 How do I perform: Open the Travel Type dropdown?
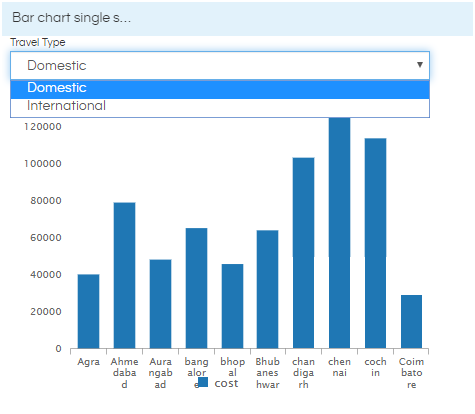[x=220, y=65]
